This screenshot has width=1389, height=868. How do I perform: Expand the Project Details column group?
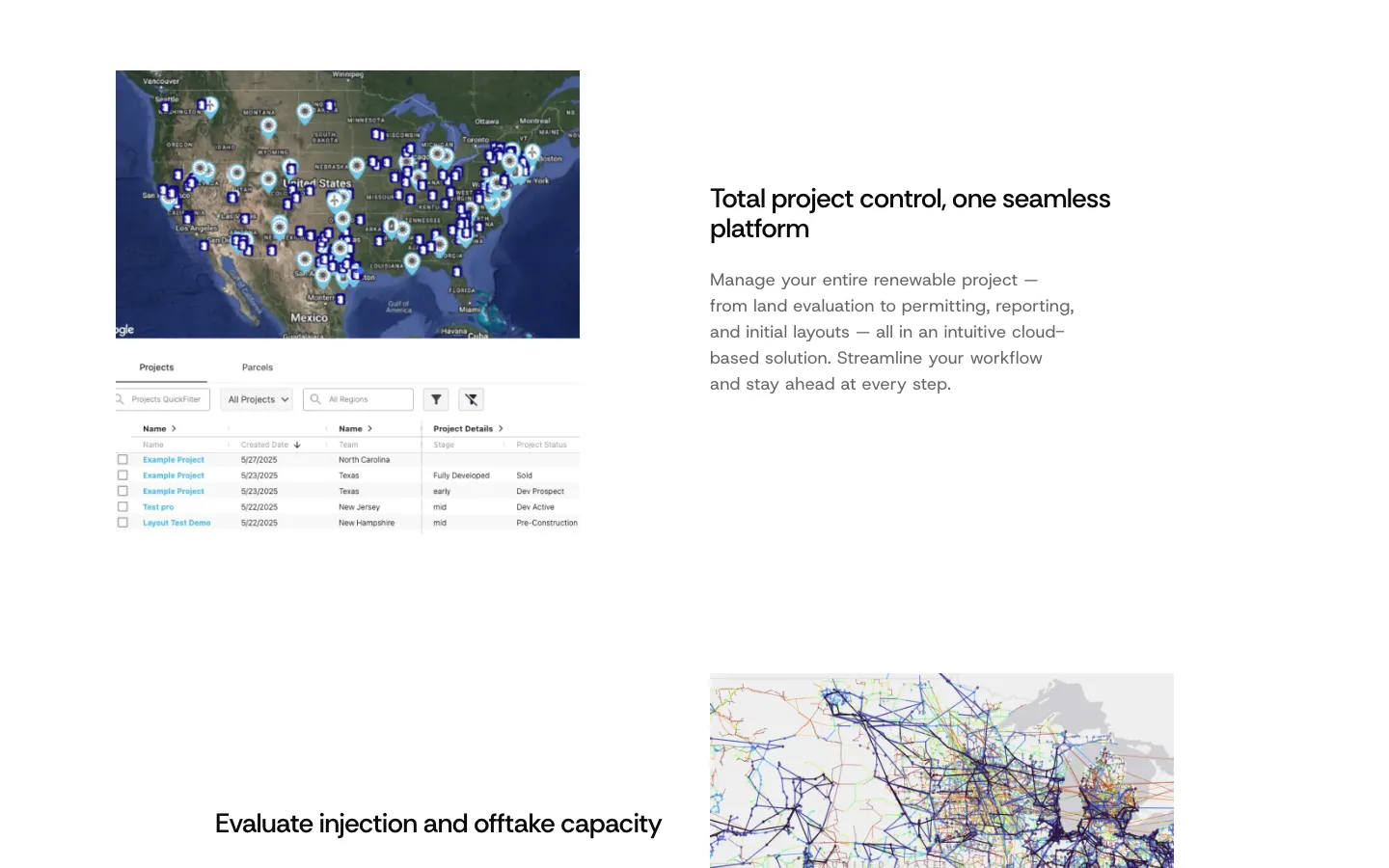501,428
